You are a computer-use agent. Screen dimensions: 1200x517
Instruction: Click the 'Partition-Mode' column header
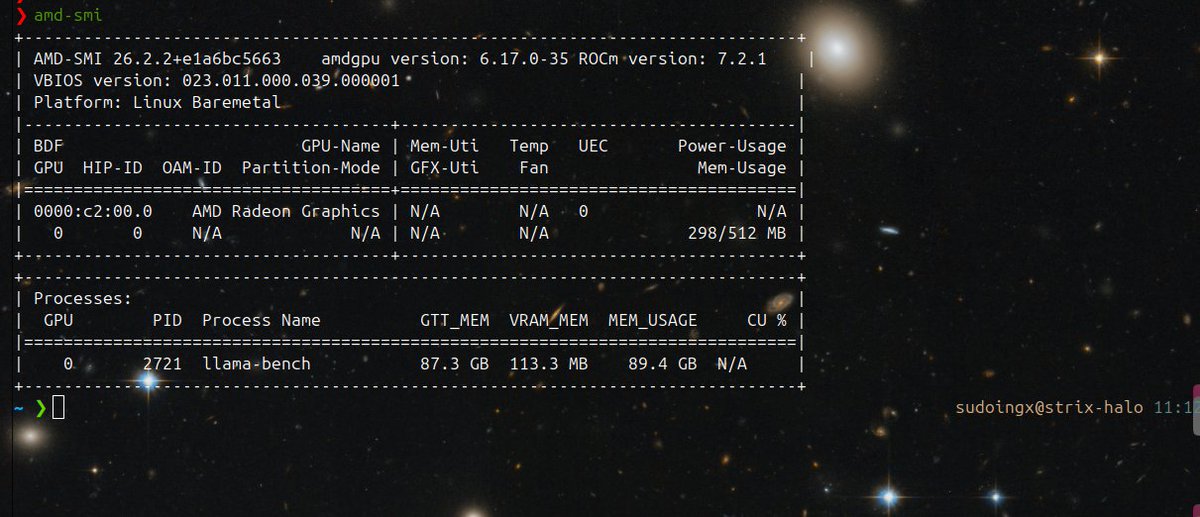tap(311, 168)
